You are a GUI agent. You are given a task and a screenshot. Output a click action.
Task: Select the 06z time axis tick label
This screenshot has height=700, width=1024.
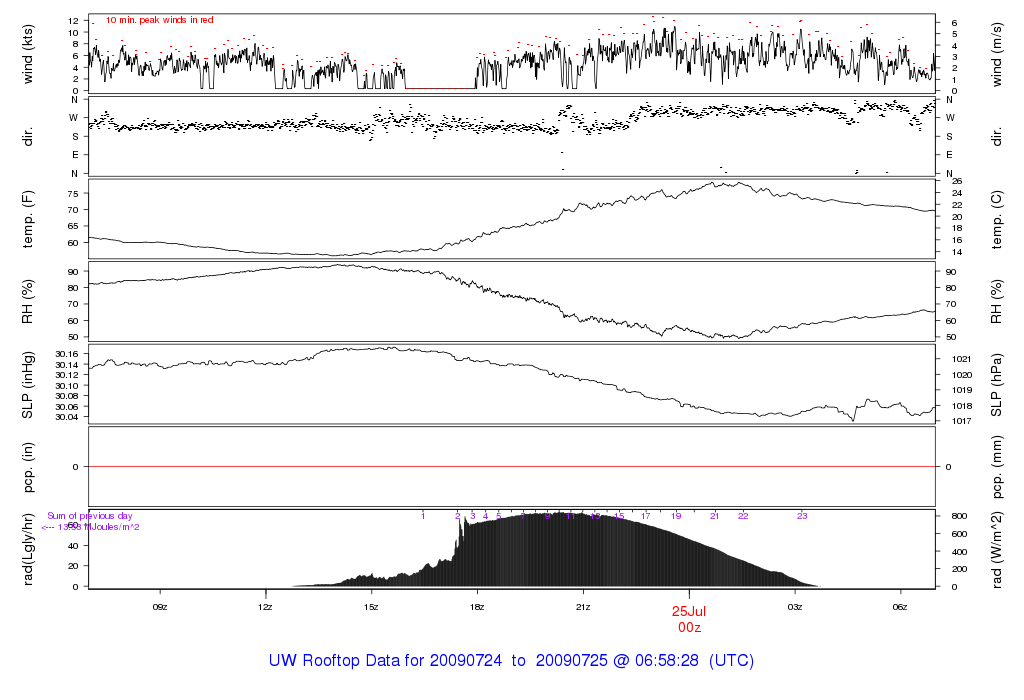[x=900, y=607]
